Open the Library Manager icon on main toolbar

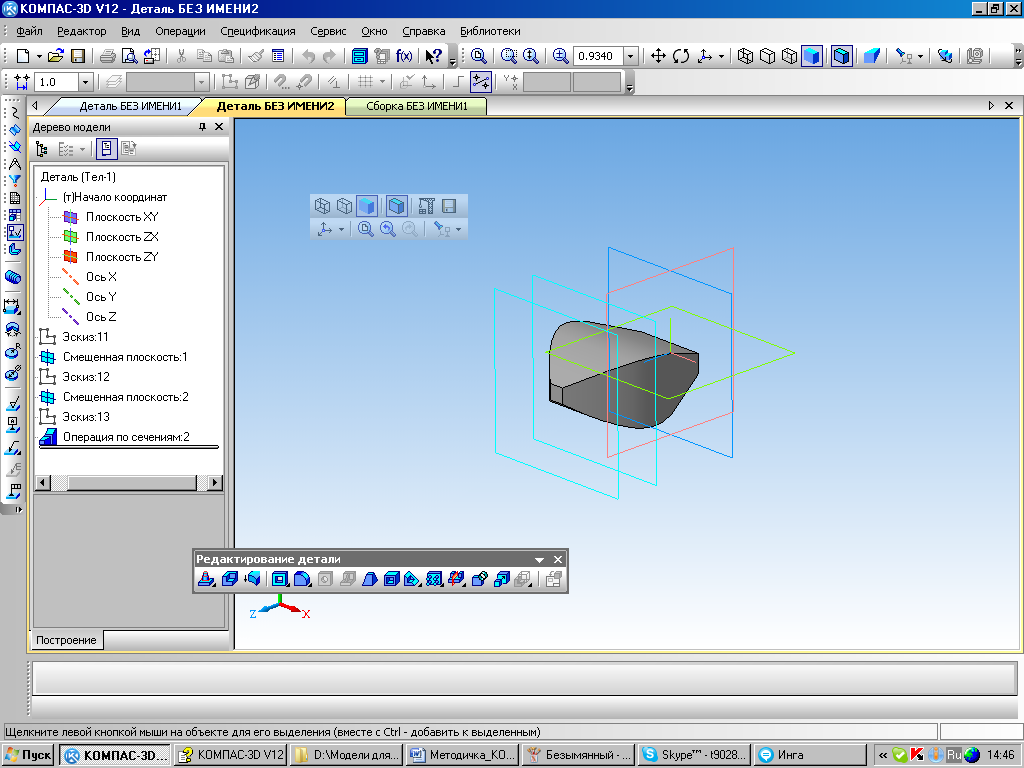pos(359,56)
